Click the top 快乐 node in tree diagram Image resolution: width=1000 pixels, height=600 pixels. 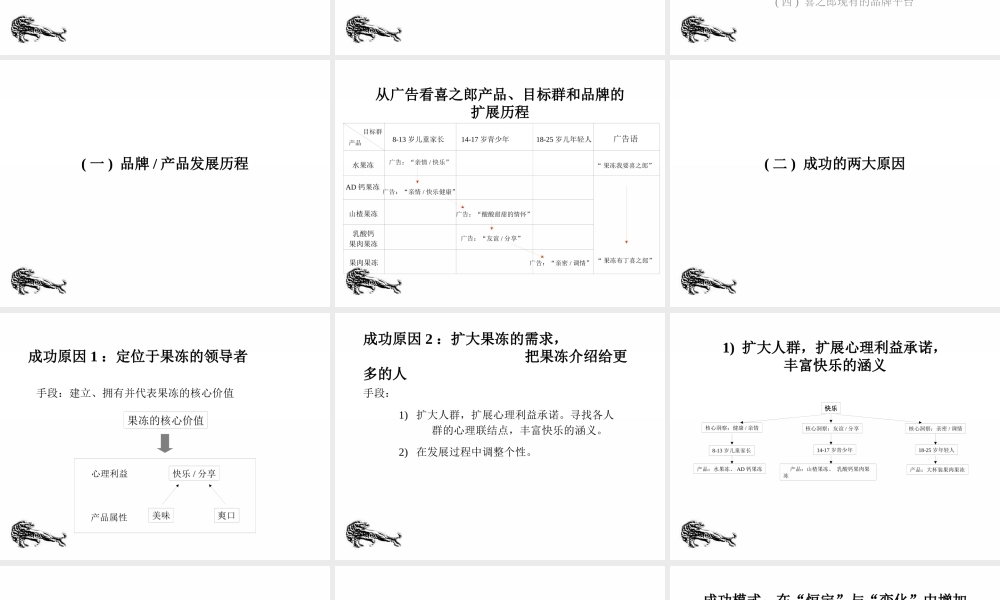(x=831, y=408)
